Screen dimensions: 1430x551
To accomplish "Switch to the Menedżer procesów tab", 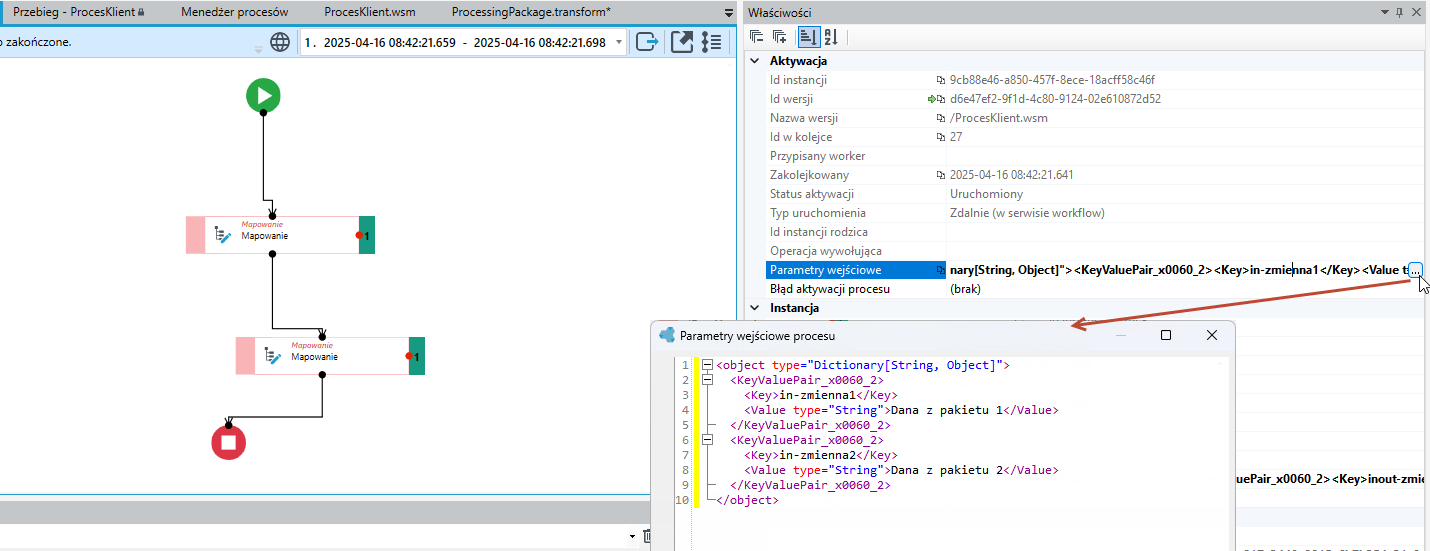I will (x=235, y=12).
